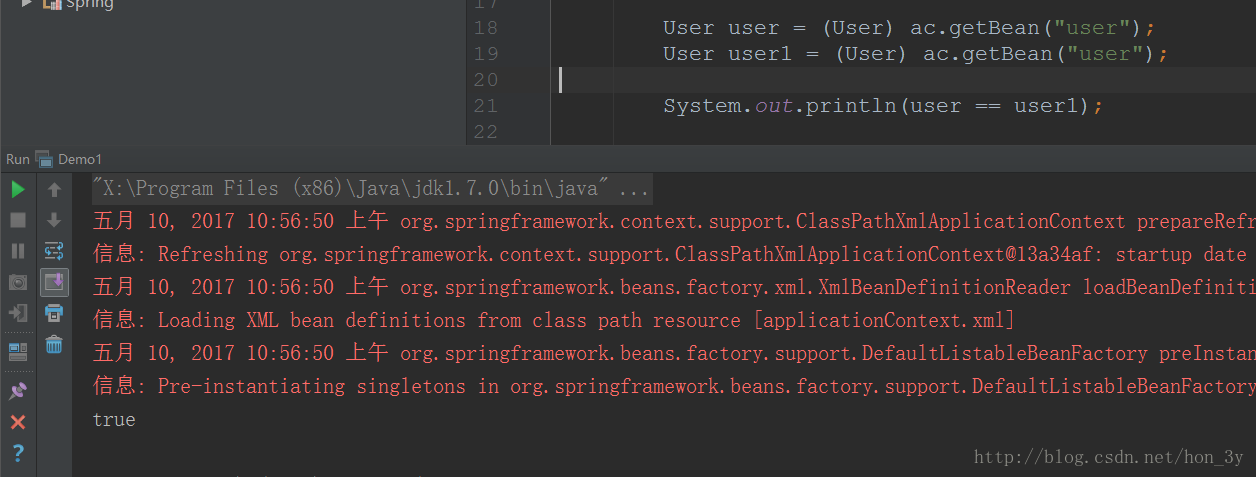Click the Print console output icon
This screenshot has width=1256, height=477.
pyautogui.click(x=54, y=313)
